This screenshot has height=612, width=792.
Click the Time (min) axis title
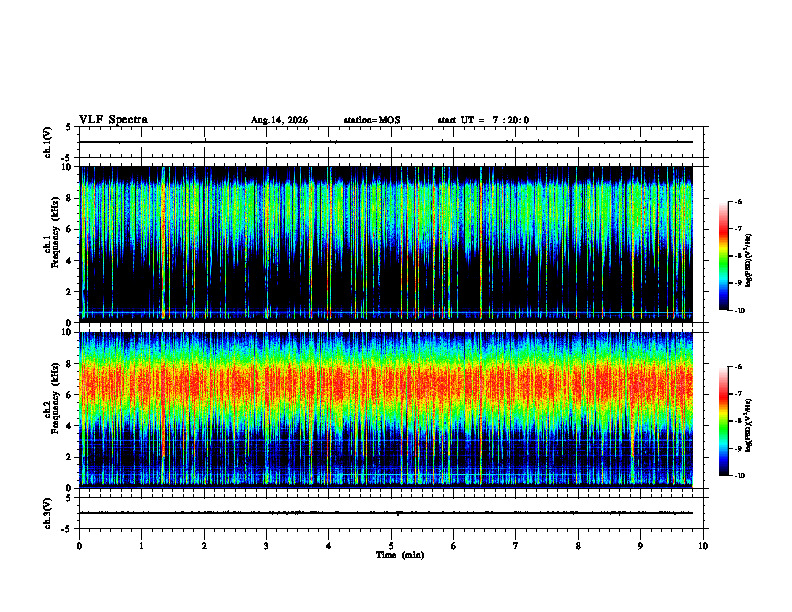(400, 555)
